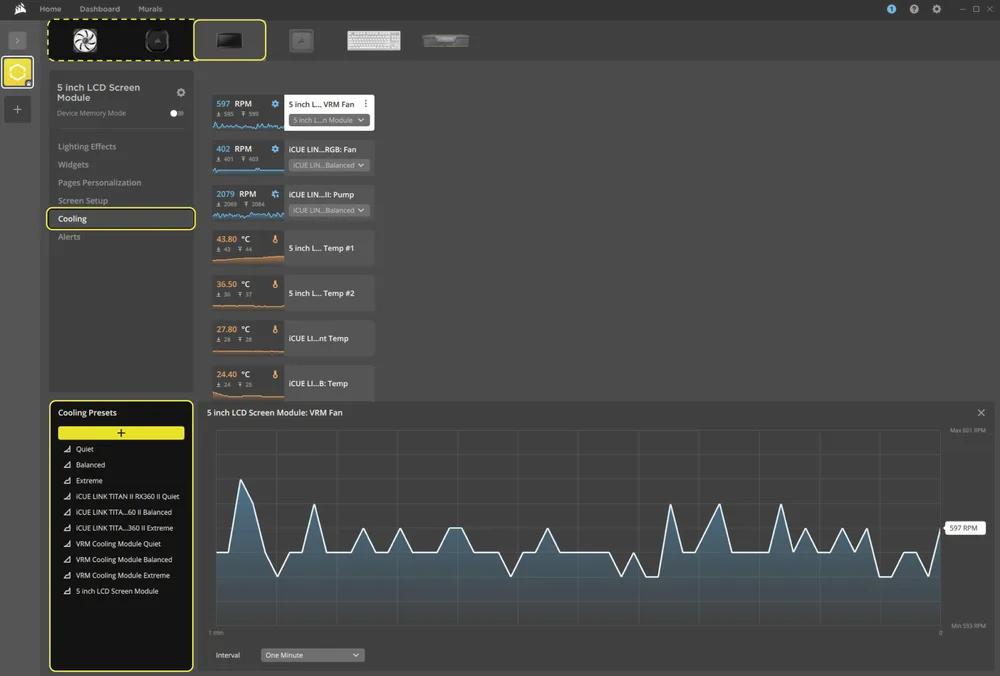Click the 2079 RPM pump reading
Image resolution: width=1000 pixels, height=676 pixels.
[x=236, y=194]
